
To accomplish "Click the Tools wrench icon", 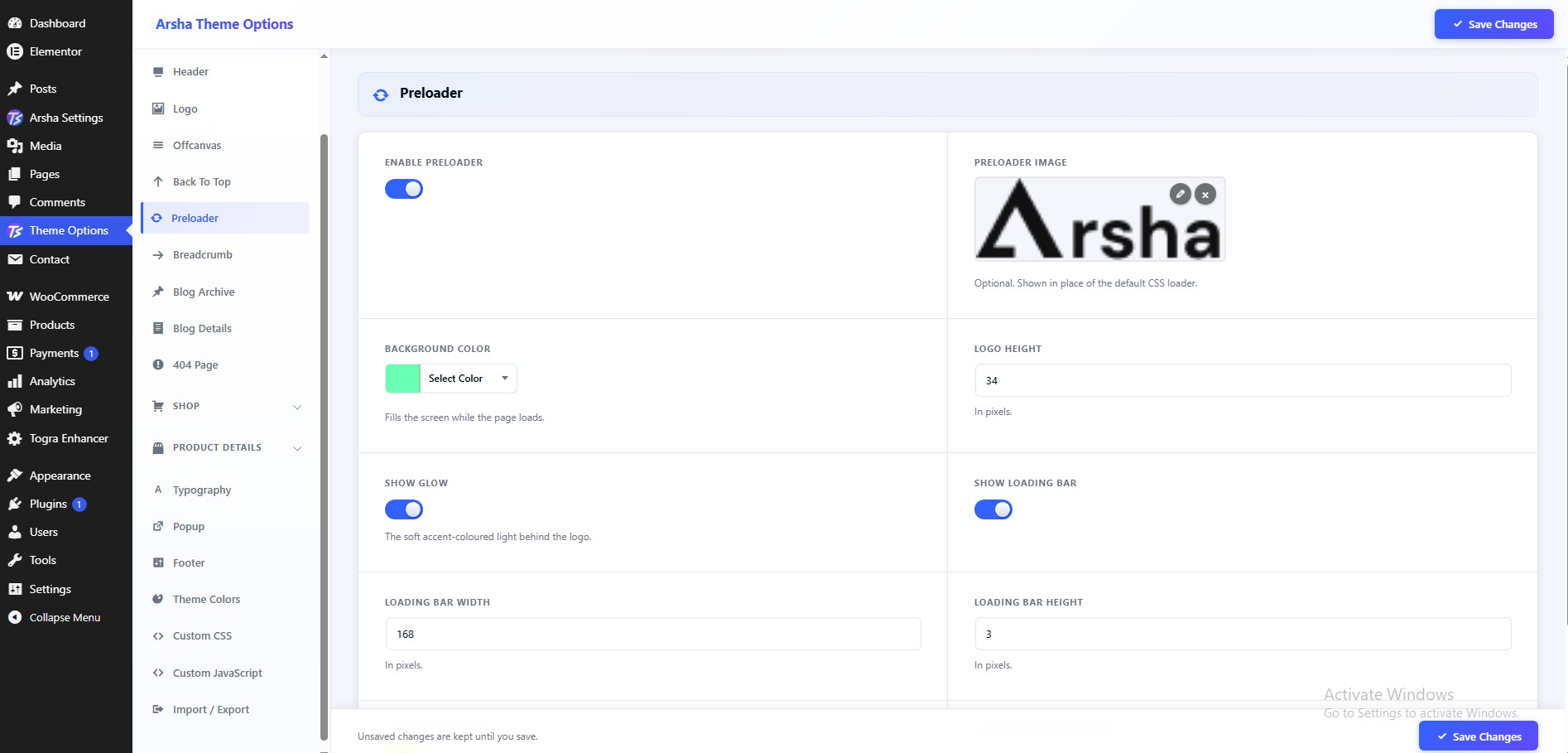I will (14, 560).
